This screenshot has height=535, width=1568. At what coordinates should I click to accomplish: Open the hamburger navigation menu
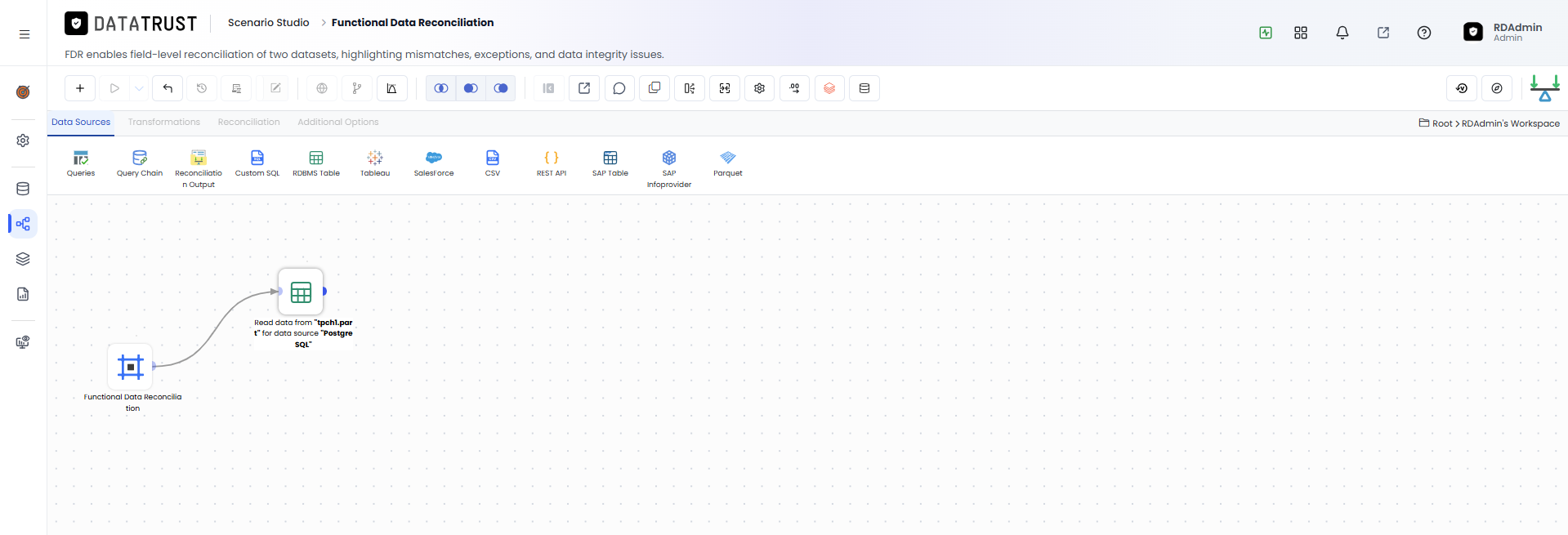point(25,34)
